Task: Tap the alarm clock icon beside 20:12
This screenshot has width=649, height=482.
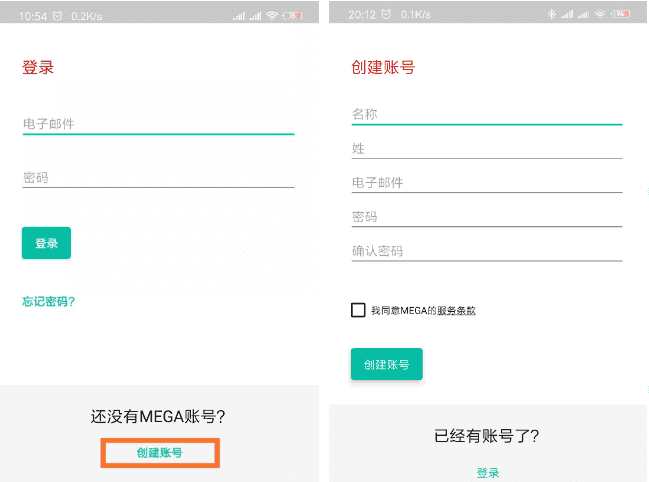Action: [386, 15]
